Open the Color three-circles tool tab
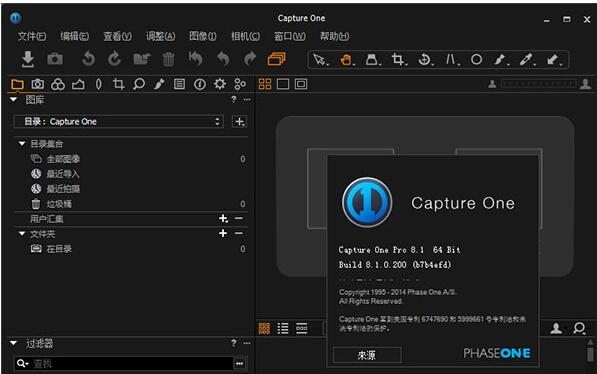Viewport: 597px width, 374px height. (58, 84)
